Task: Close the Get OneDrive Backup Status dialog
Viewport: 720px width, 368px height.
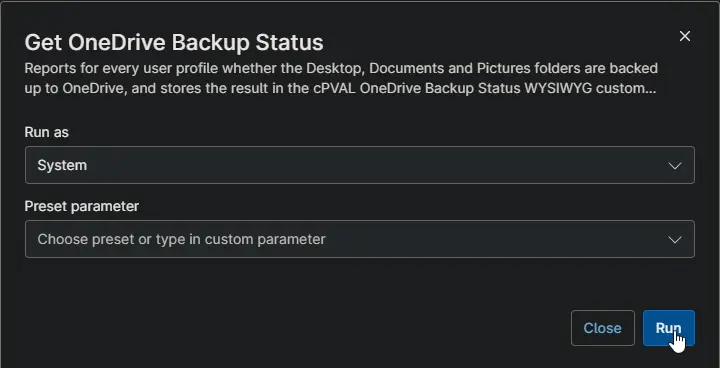Action: (684, 36)
